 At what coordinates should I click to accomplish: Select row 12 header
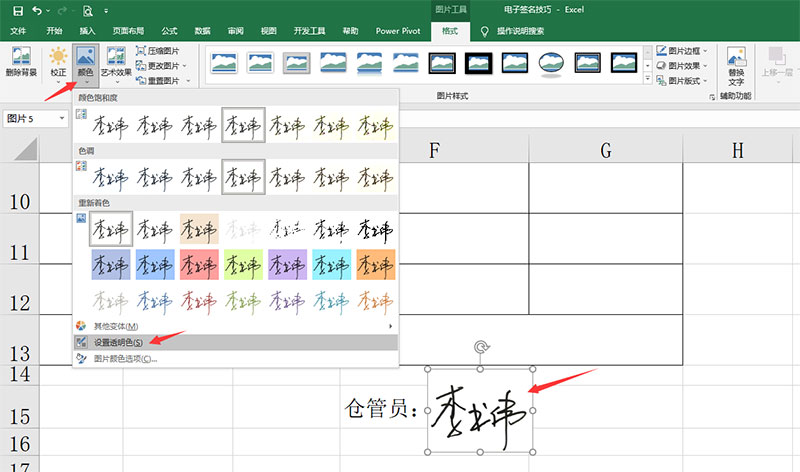[x=19, y=291]
